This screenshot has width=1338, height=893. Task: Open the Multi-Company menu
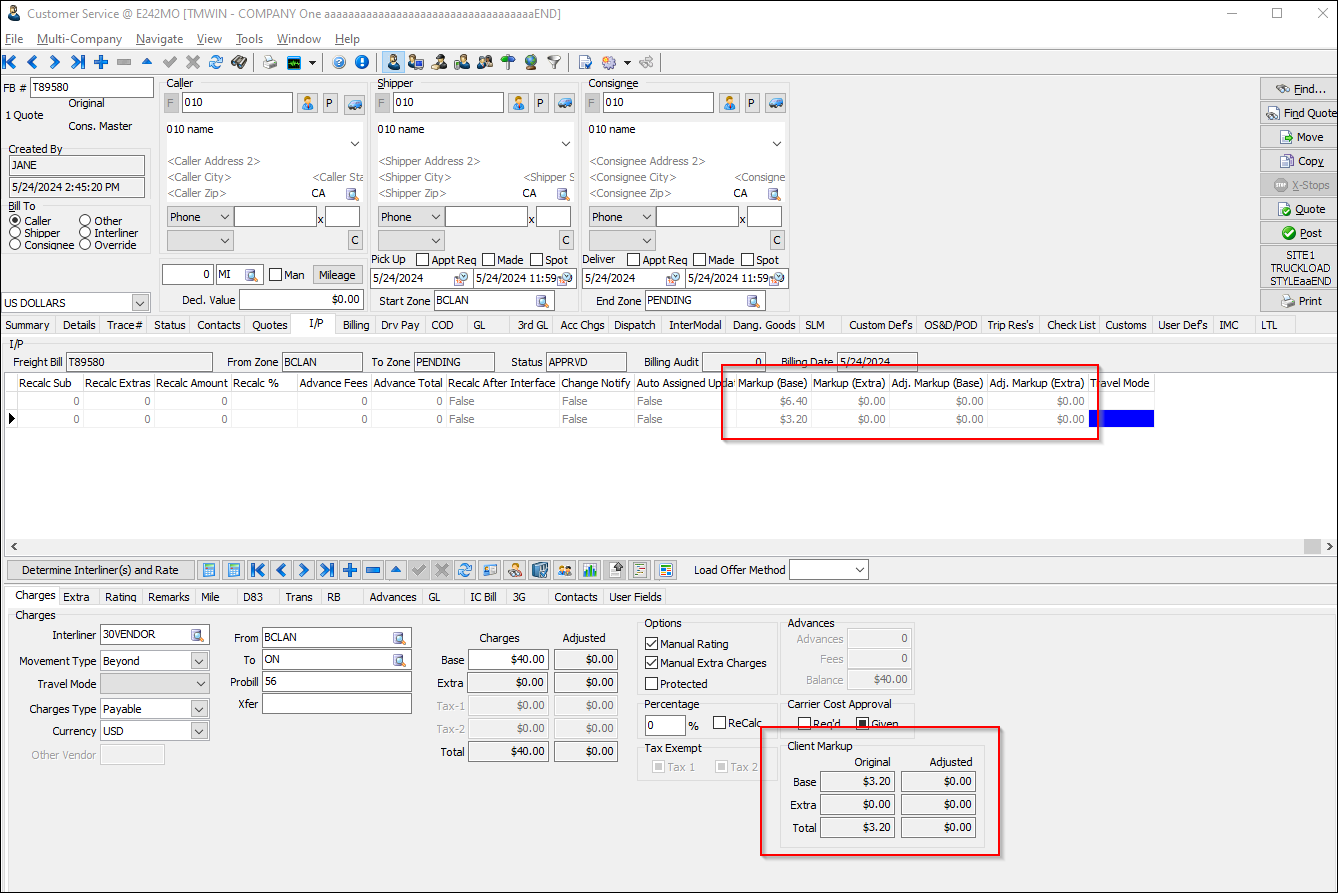80,39
